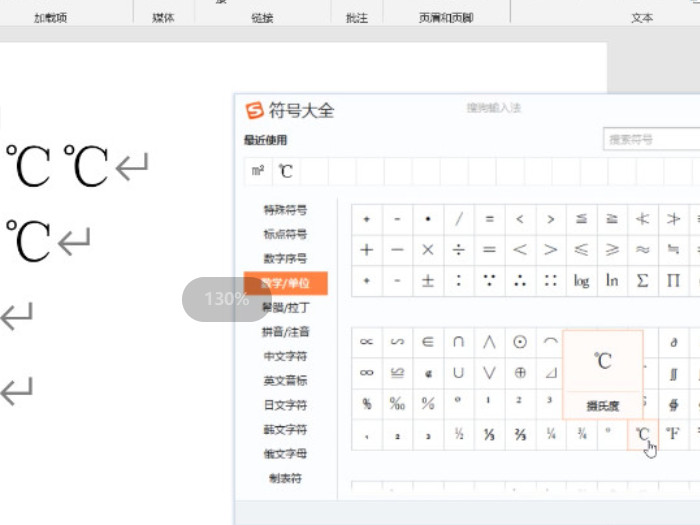Insert the proportional-to ∝ symbol

pyautogui.click(x=367, y=342)
